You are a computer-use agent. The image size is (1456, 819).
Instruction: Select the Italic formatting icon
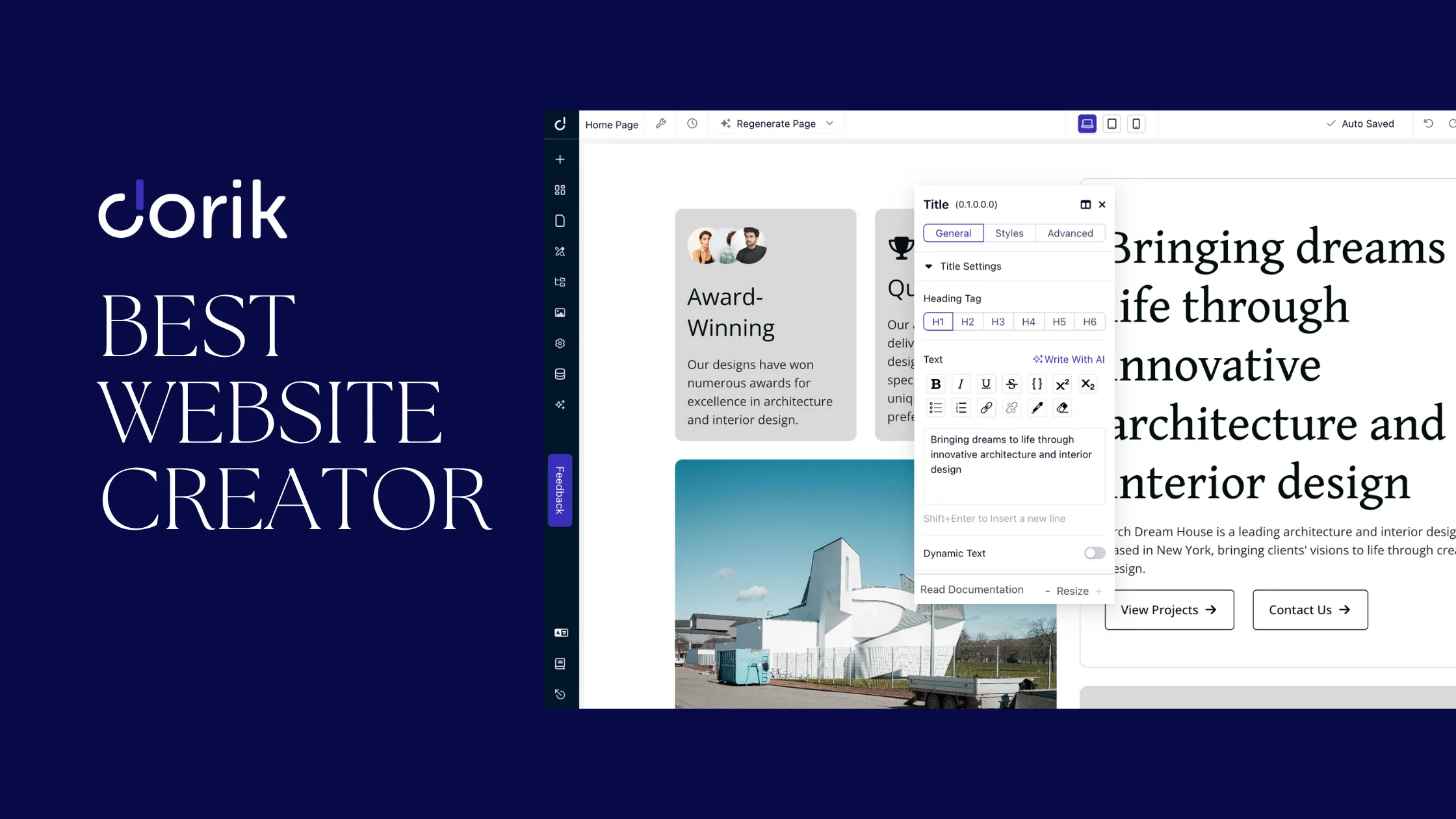(960, 383)
